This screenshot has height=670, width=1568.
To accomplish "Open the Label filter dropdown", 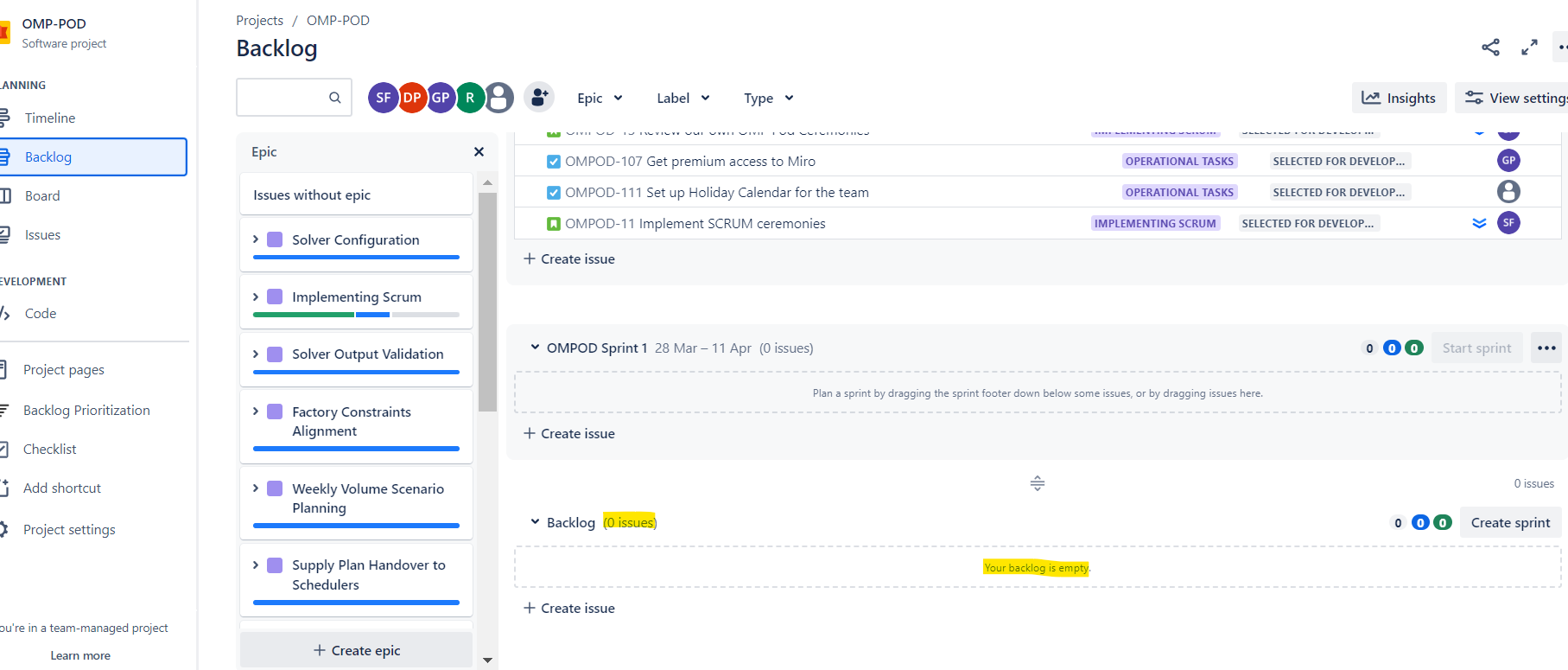I will point(682,98).
